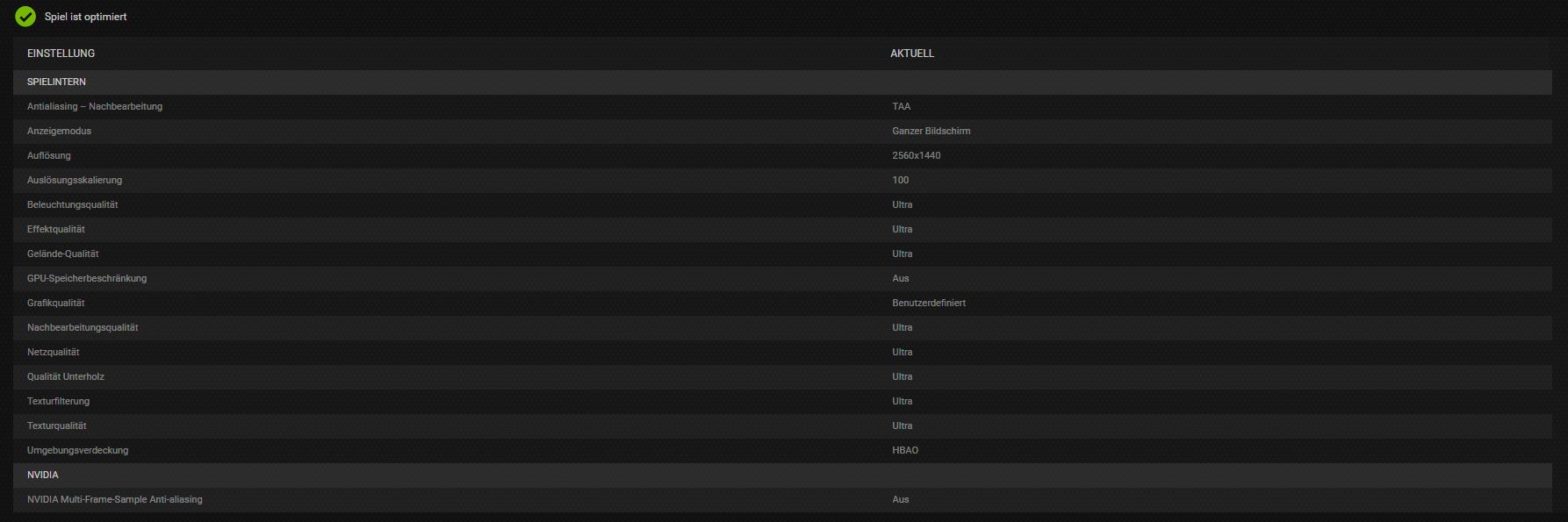This screenshot has height=522, width=1568.
Task: Click the green optimized checkmark icon
Action: coord(25,17)
